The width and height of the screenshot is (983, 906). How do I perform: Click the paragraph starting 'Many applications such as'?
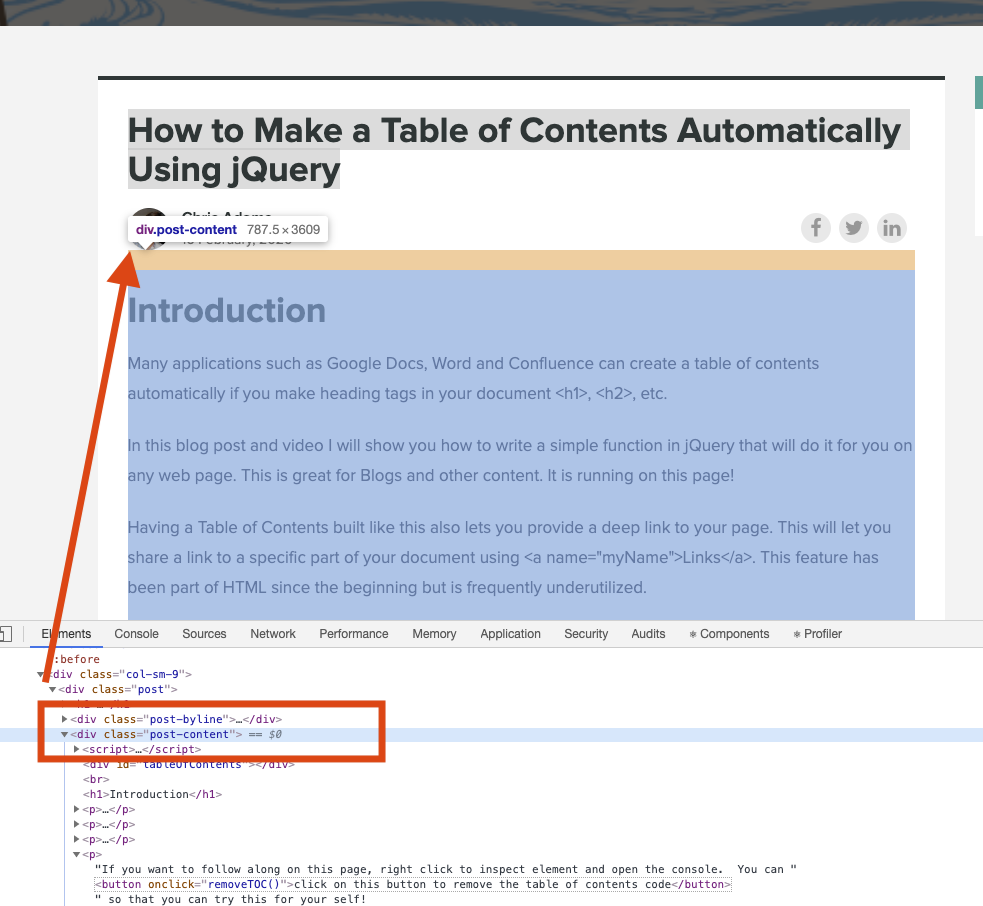tap(473, 378)
